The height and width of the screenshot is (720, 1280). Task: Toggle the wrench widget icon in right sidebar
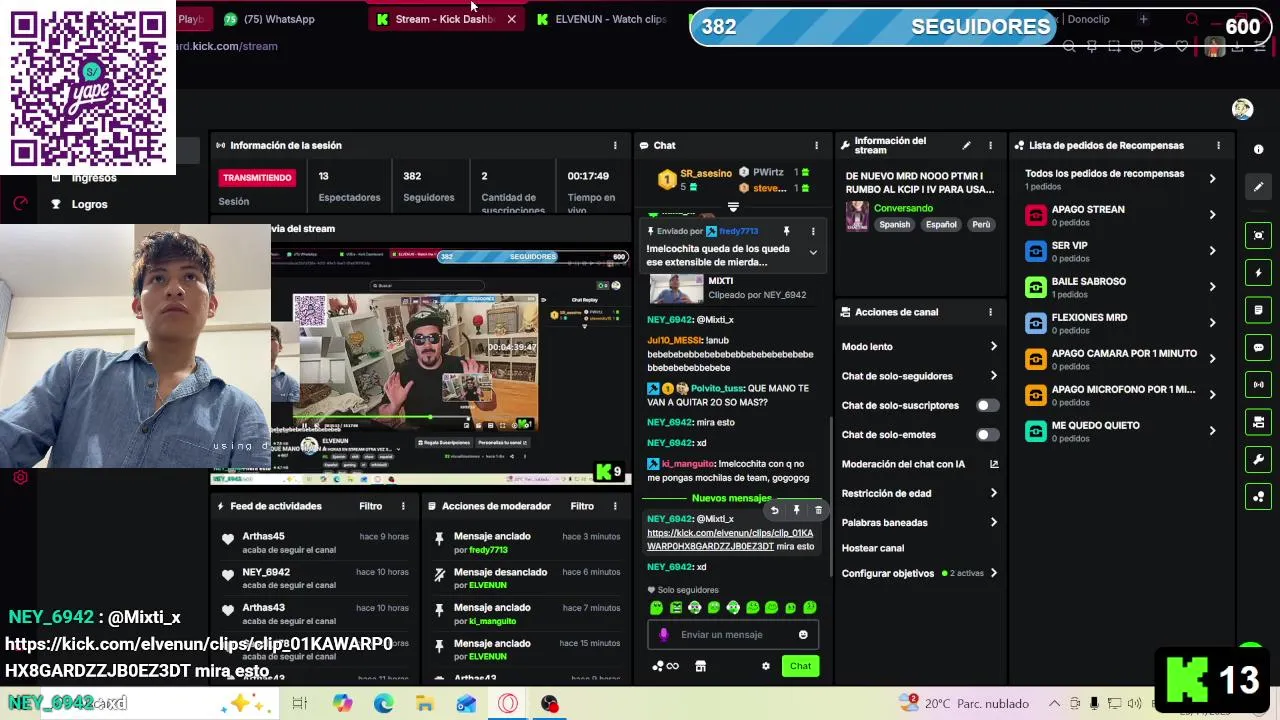tap(1258, 459)
